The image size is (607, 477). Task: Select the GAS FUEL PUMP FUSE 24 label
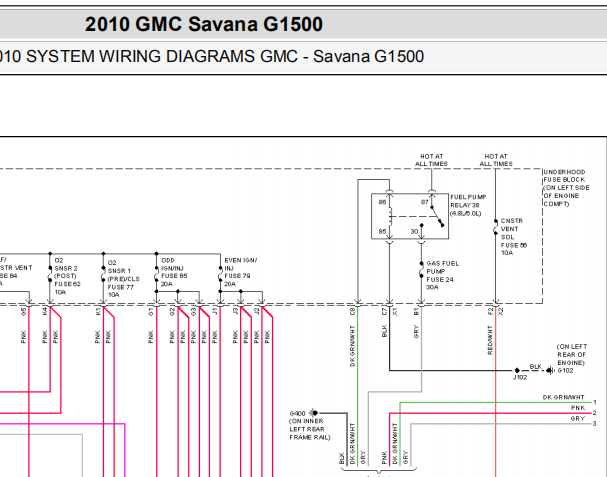tap(442, 275)
